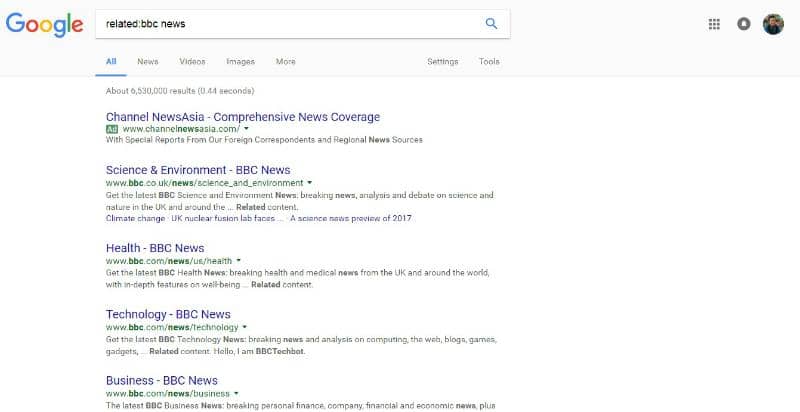This screenshot has width=800, height=412.
Task: Click the Google logo
Action: pyautogui.click(x=44, y=24)
